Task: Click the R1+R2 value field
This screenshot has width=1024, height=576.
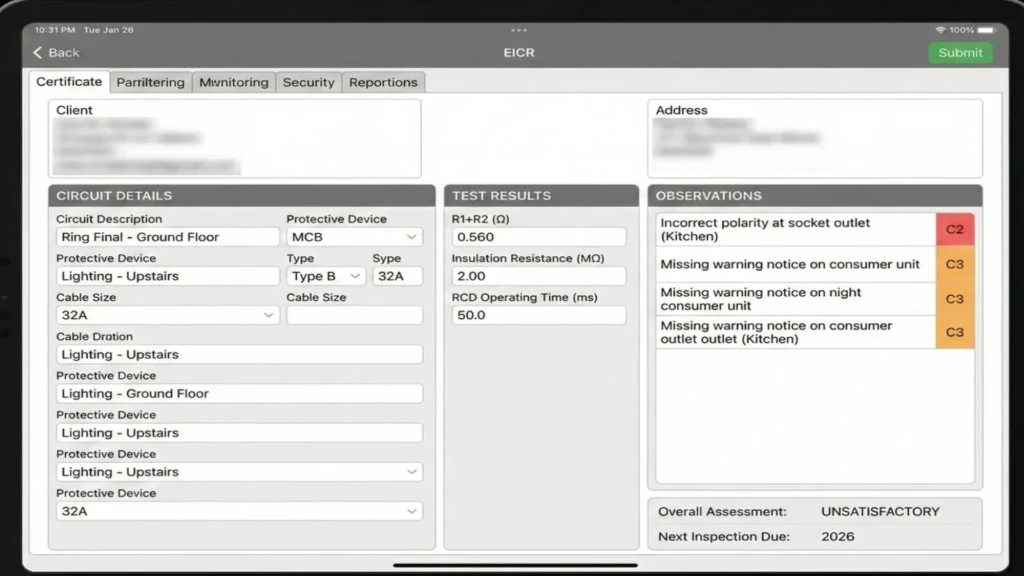Action: [x=540, y=237]
